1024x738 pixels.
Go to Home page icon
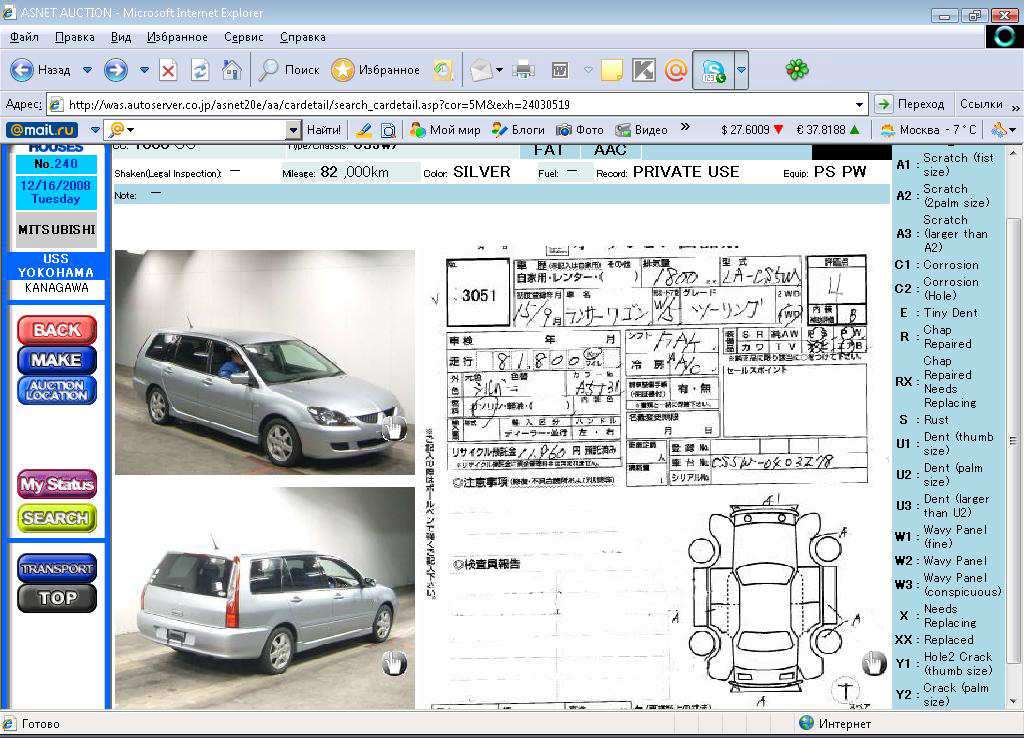[x=231, y=70]
